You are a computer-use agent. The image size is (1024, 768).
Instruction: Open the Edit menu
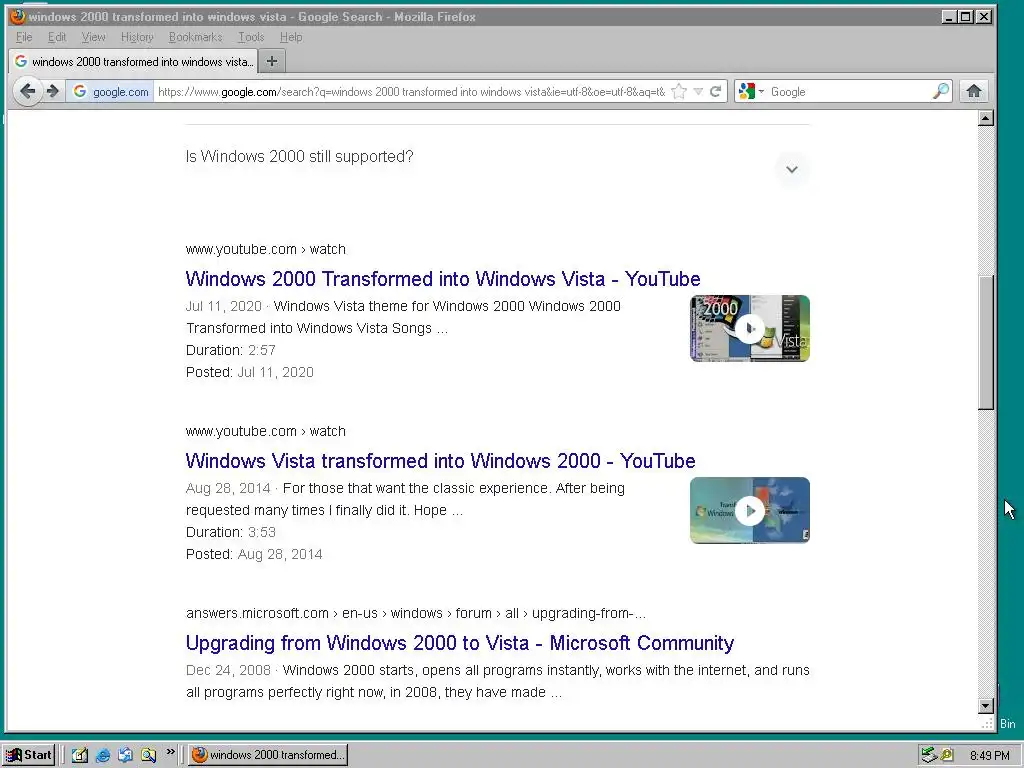57,37
